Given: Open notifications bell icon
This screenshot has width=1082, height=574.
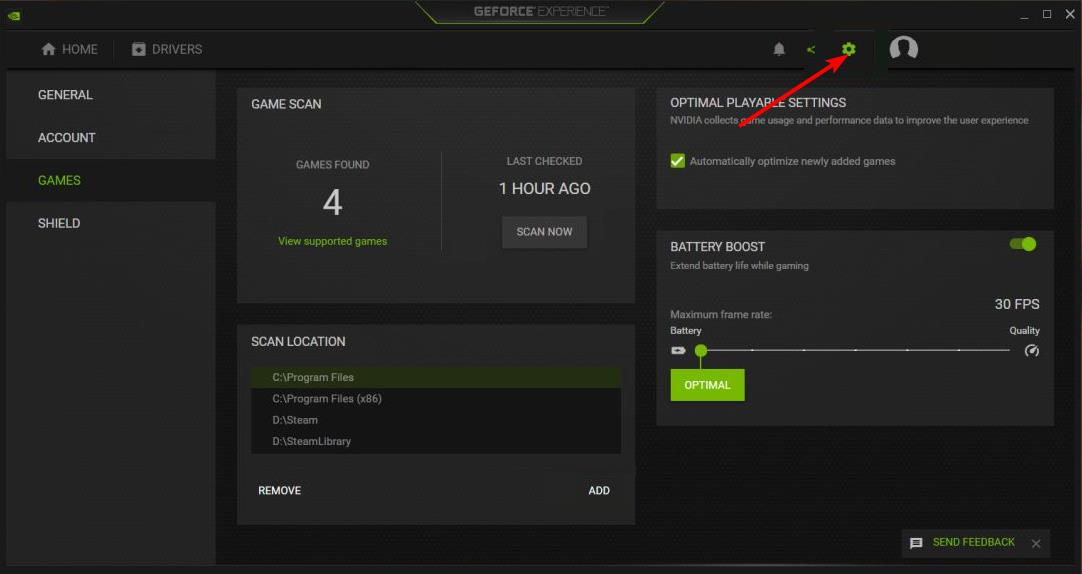Looking at the screenshot, I should click(x=779, y=49).
